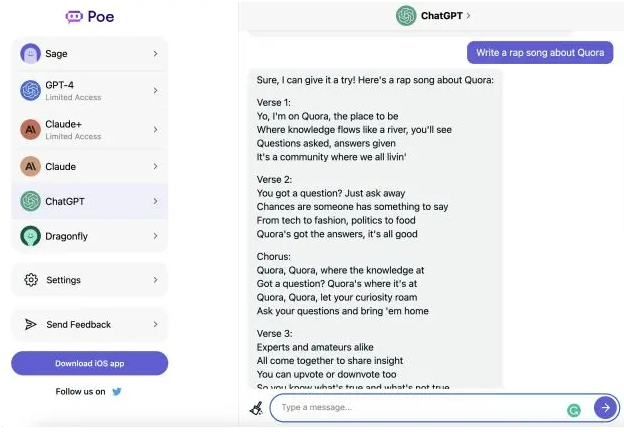Viewport: 624px width, 432px height.
Task: Click the broom clear-context icon
Action: [x=257, y=408]
